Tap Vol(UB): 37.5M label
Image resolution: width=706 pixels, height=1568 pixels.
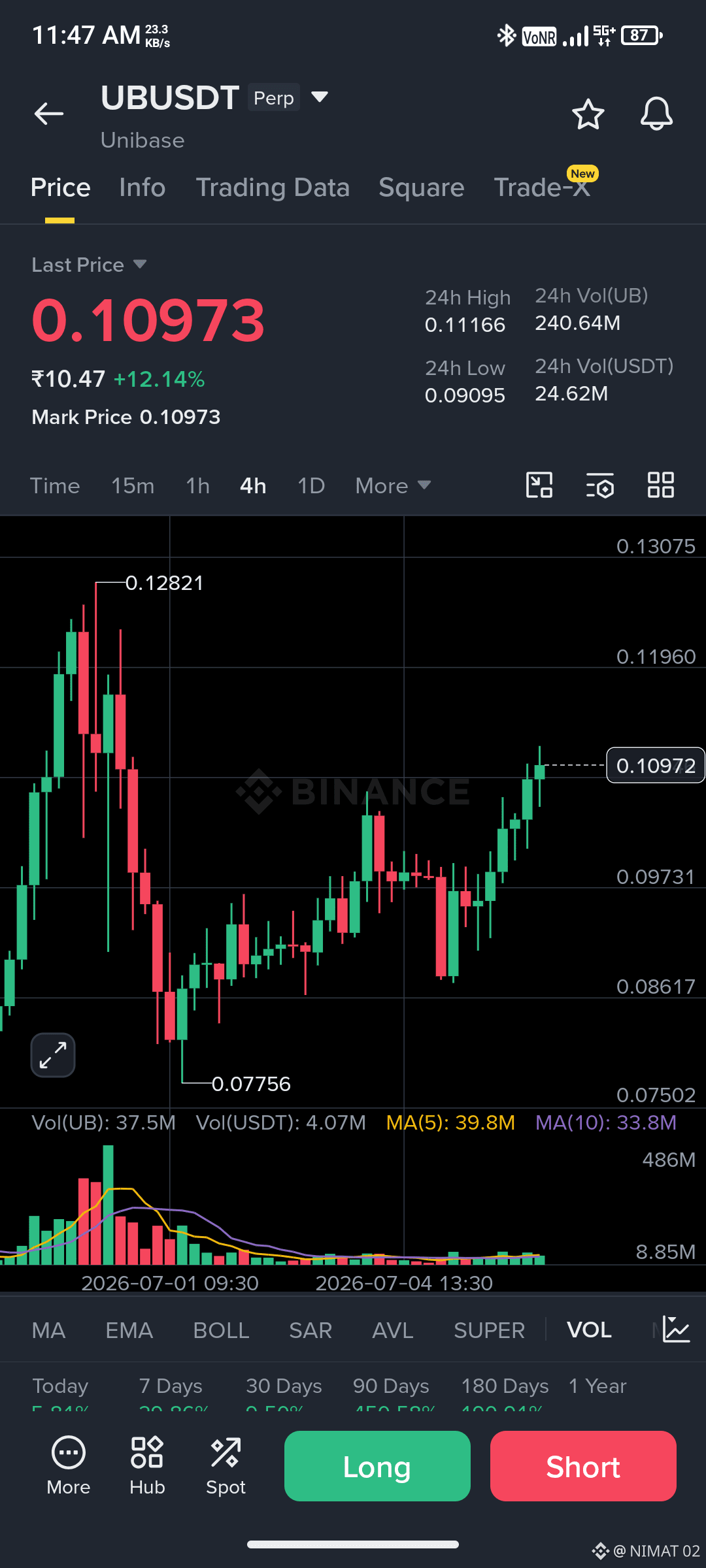pyautogui.click(x=104, y=1122)
